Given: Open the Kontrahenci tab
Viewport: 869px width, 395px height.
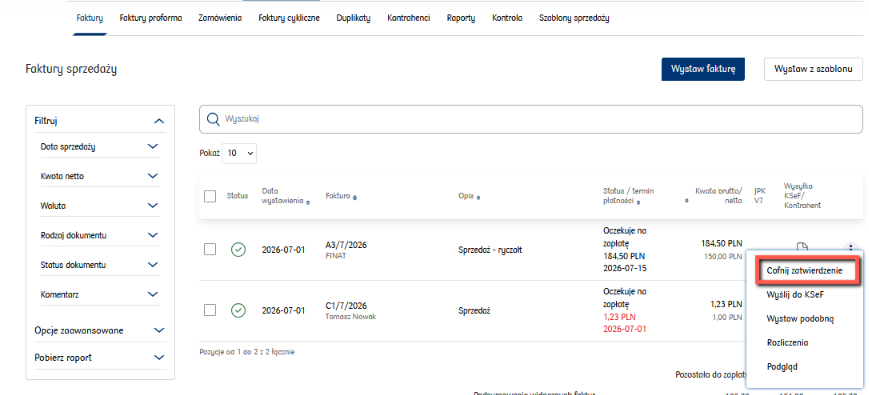Looking at the screenshot, I should coord(408,18).
